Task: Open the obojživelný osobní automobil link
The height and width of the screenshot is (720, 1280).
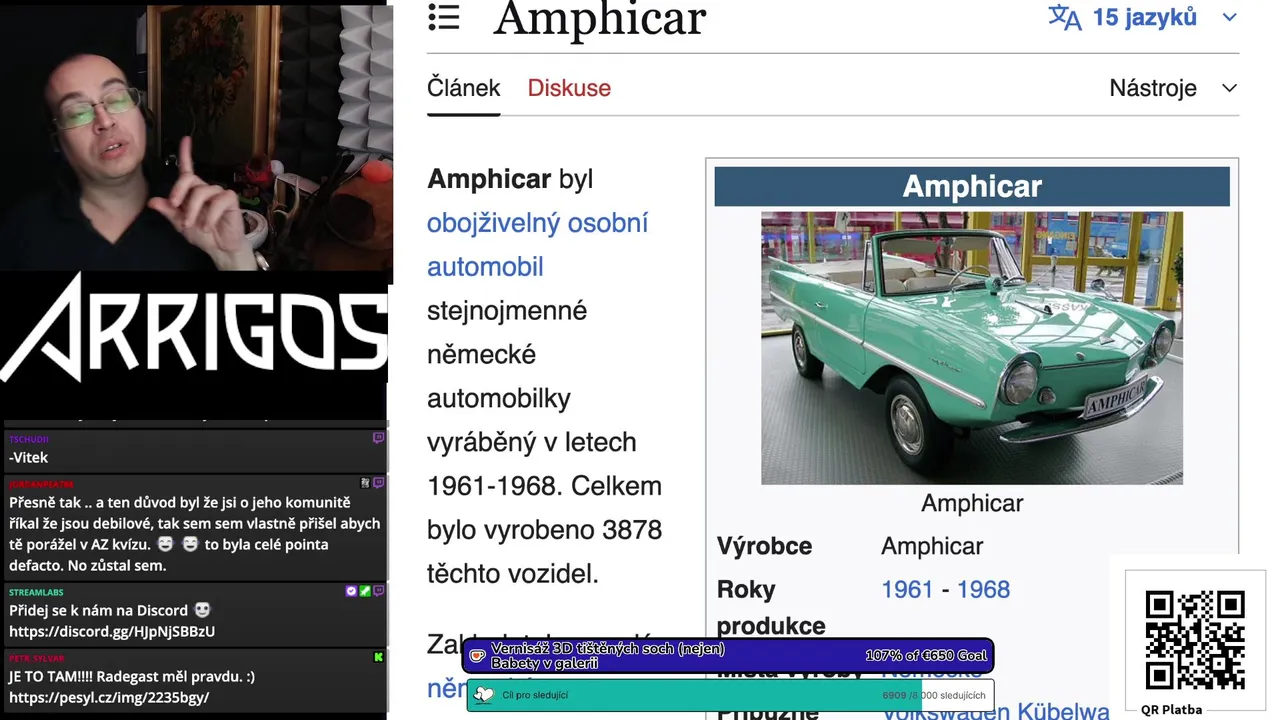Action: click(x=537, y=245)
